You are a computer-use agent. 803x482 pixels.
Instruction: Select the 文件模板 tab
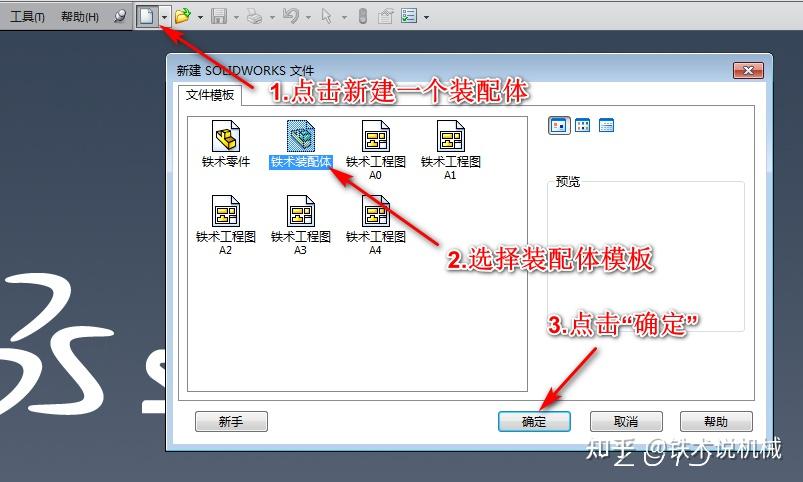tap(209, 95)
